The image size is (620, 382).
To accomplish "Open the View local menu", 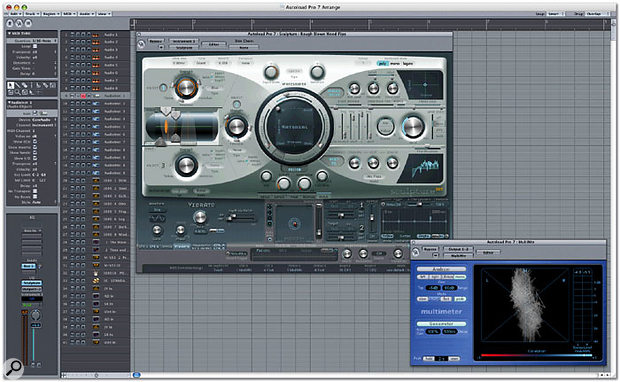I will [104, 14].
